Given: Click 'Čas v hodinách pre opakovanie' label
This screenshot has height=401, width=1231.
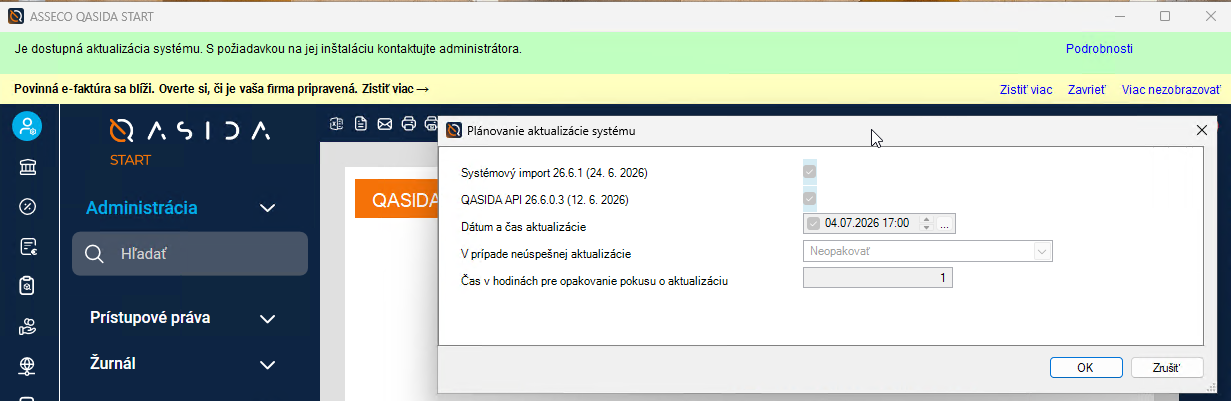Looking at the screenshot, I should pos(594,281).
